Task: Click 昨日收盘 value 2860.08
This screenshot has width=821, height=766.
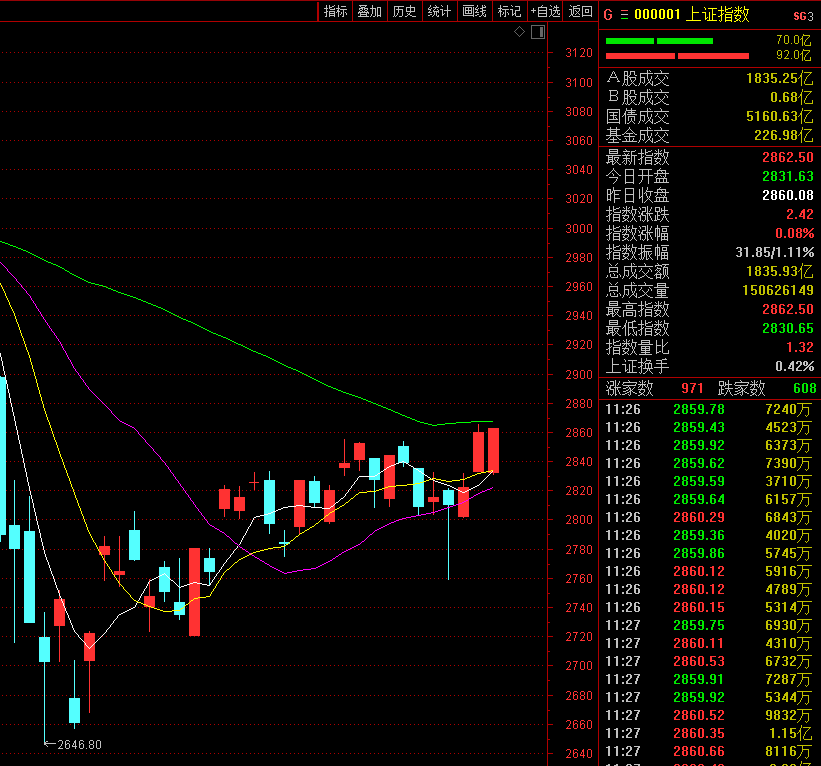Action: click(x=787, y=195)
